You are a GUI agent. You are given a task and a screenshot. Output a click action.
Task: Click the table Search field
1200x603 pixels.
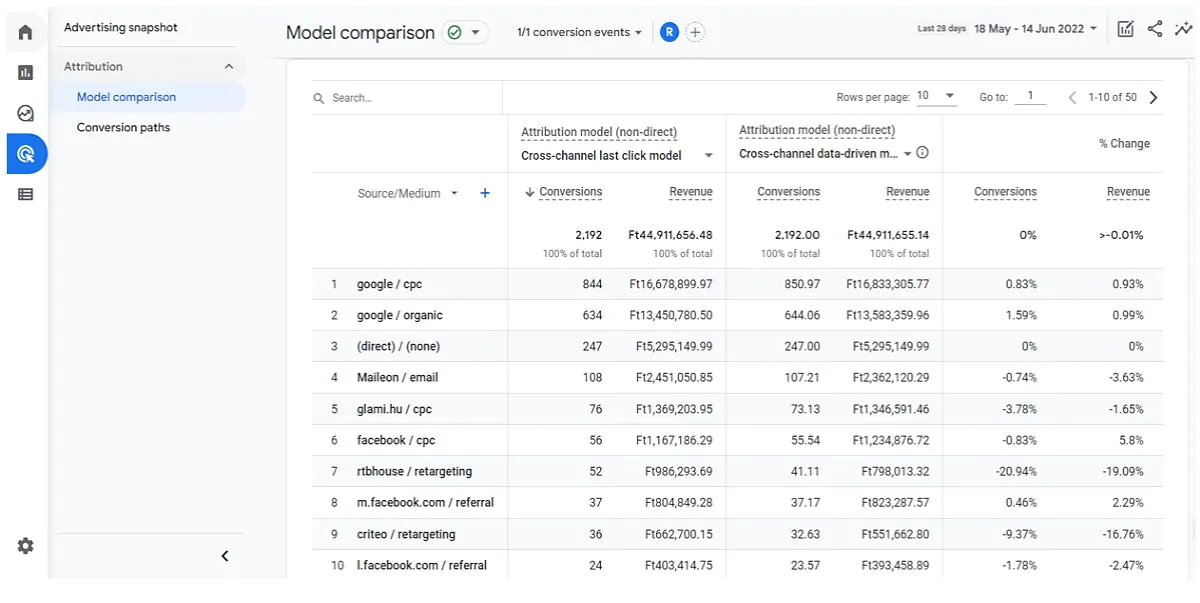click(407, 98)
